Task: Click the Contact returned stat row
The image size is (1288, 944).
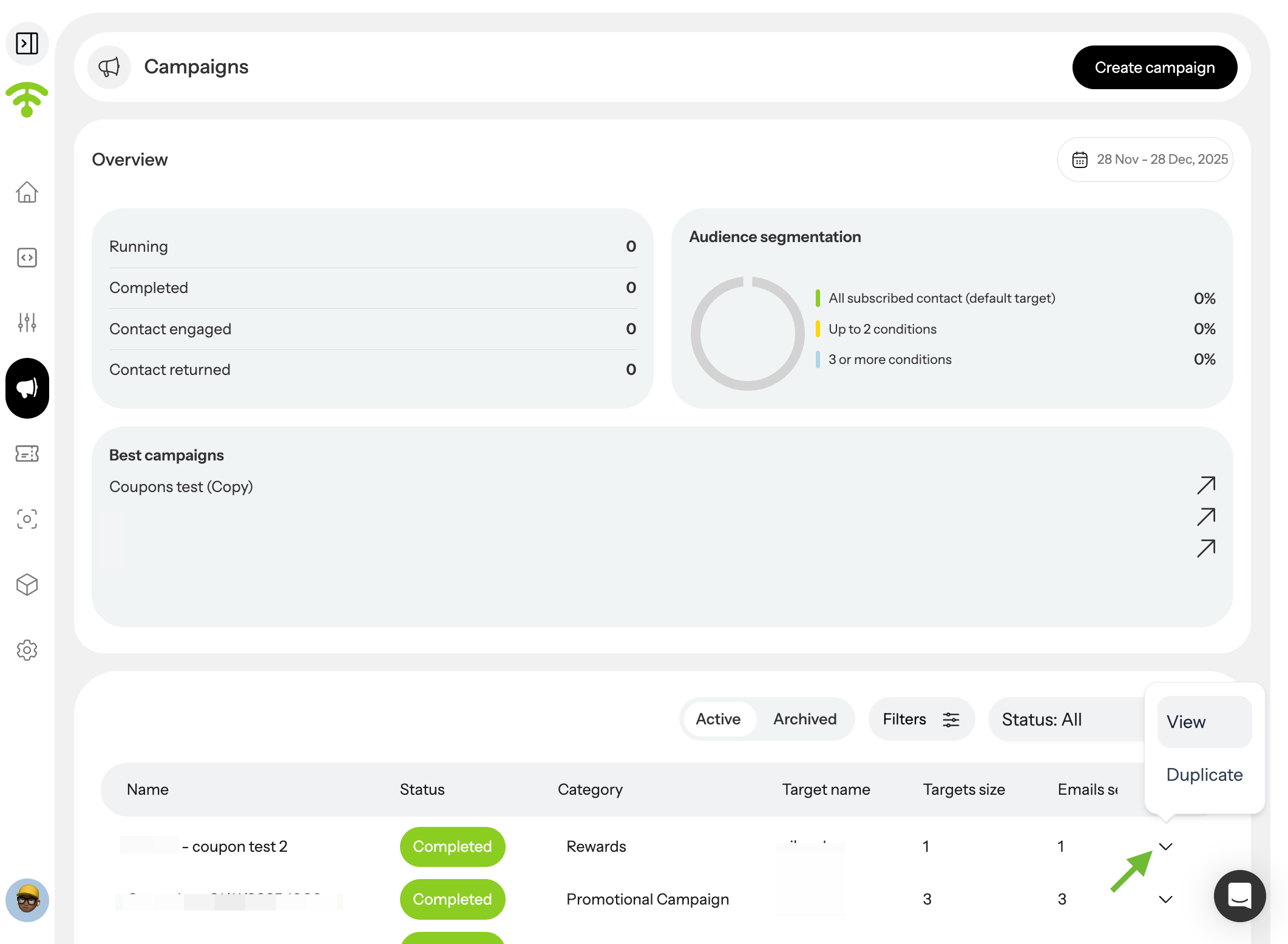Action: [373, 369]
